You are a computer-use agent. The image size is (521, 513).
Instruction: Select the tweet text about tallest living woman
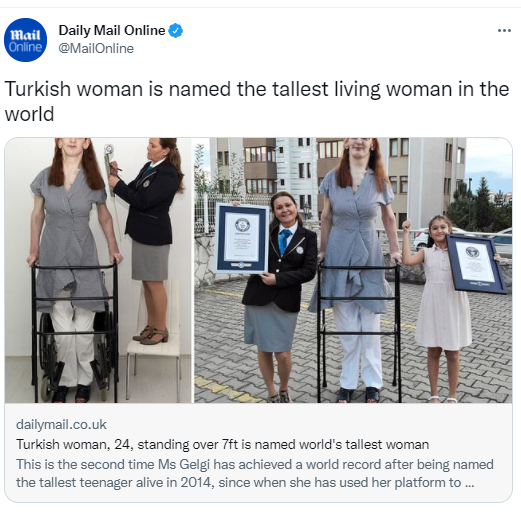click(x=257, y=101)
